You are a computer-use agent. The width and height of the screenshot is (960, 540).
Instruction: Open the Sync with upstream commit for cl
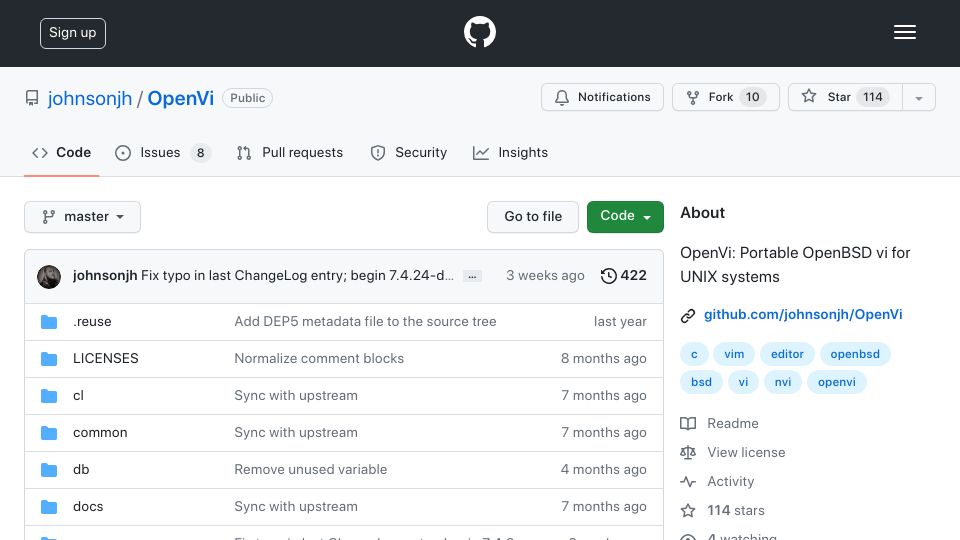coord(296,396)
